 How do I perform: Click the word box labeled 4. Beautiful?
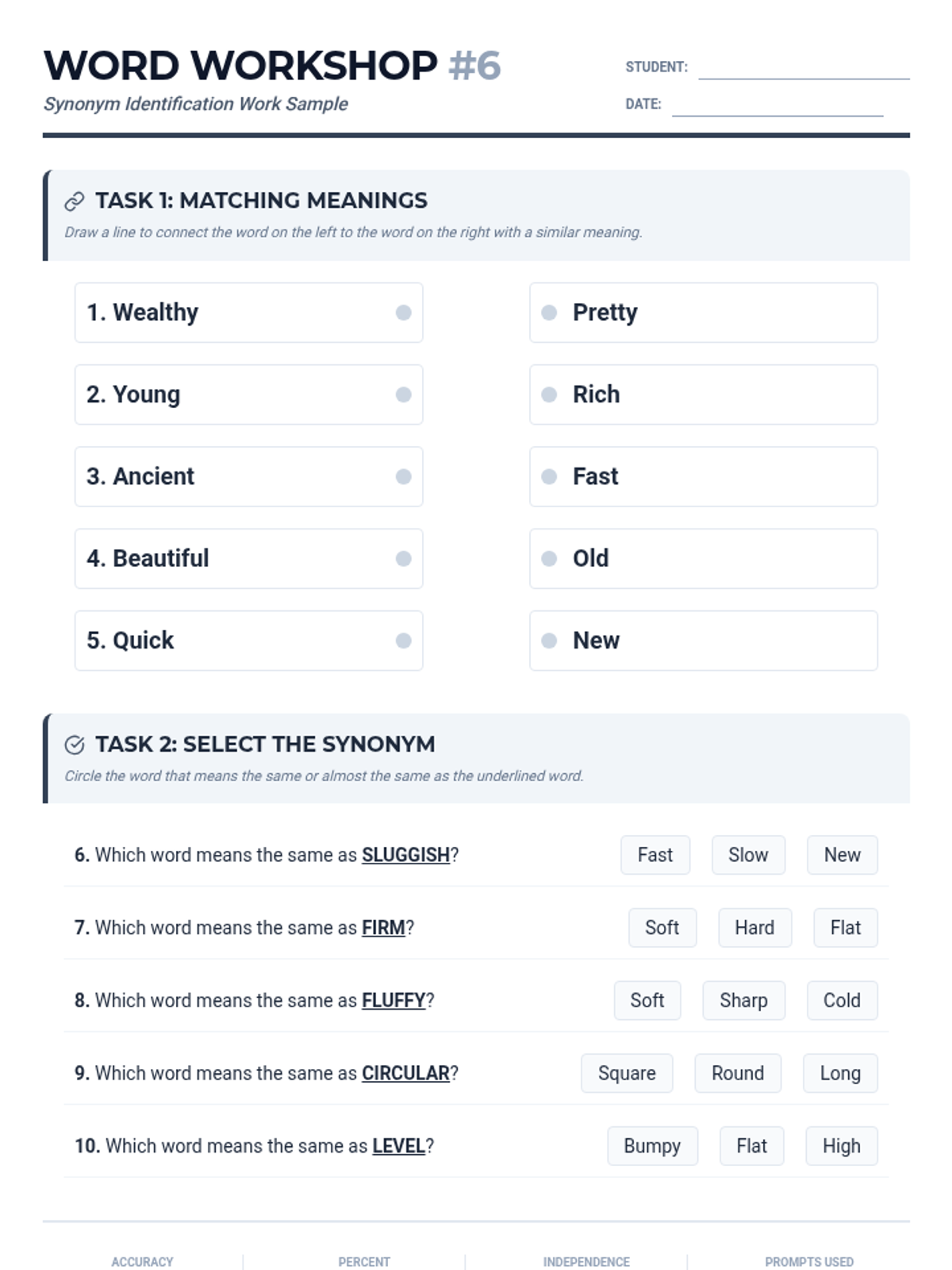pos(248,559)
